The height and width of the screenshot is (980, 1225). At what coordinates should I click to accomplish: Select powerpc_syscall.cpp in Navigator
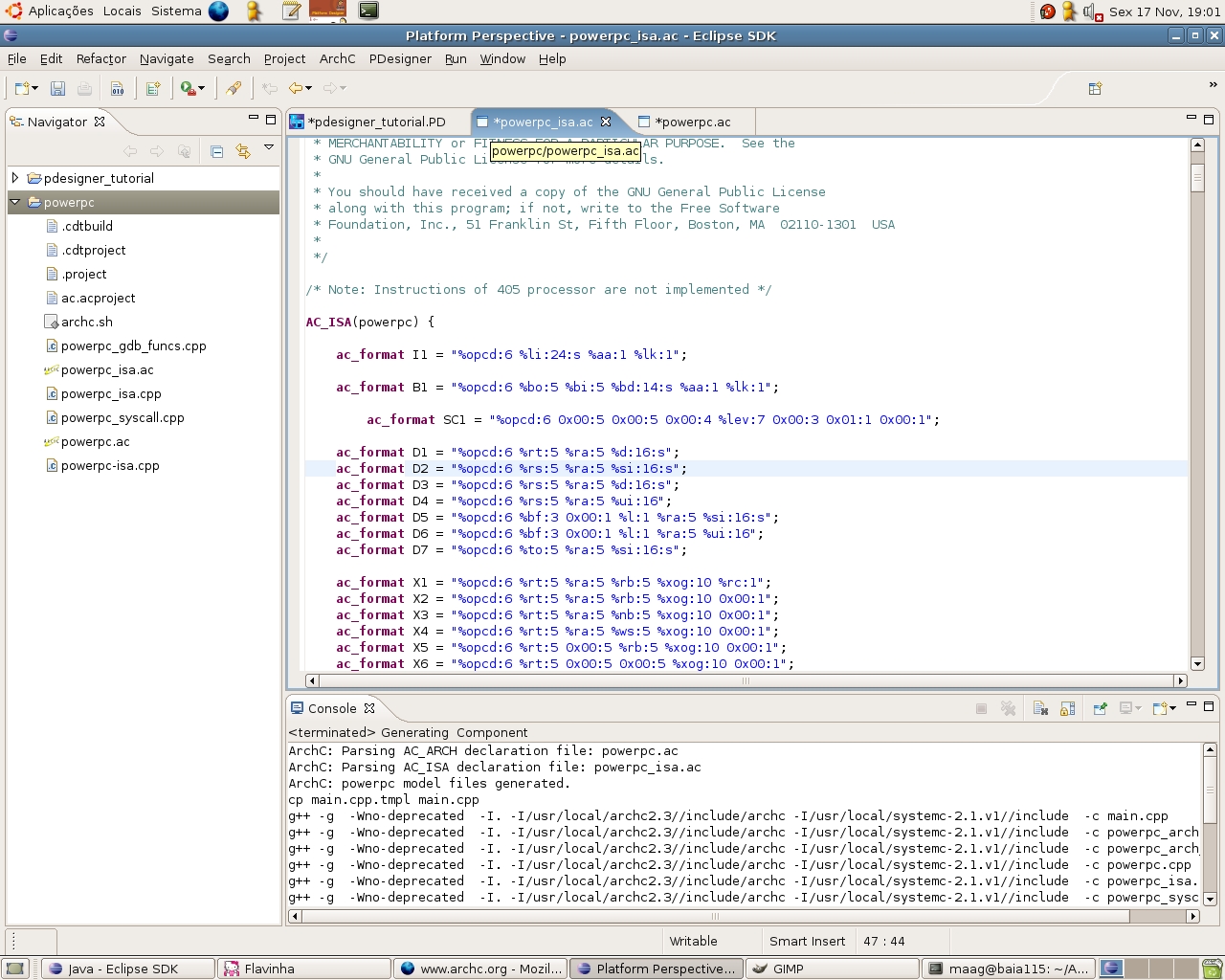pyautogui.click(x=122, y=417)
